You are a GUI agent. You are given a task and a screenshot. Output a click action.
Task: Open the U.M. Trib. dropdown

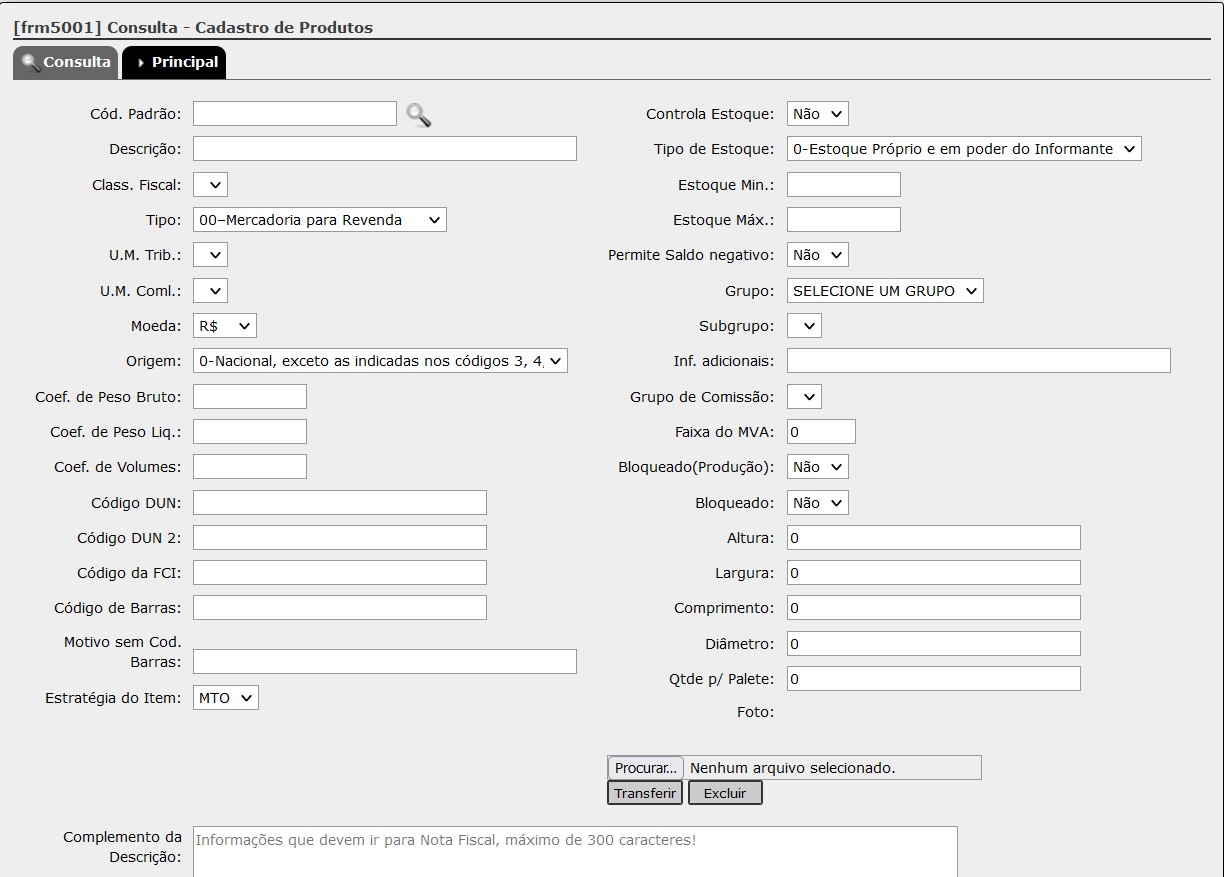(x=211, y=255)
